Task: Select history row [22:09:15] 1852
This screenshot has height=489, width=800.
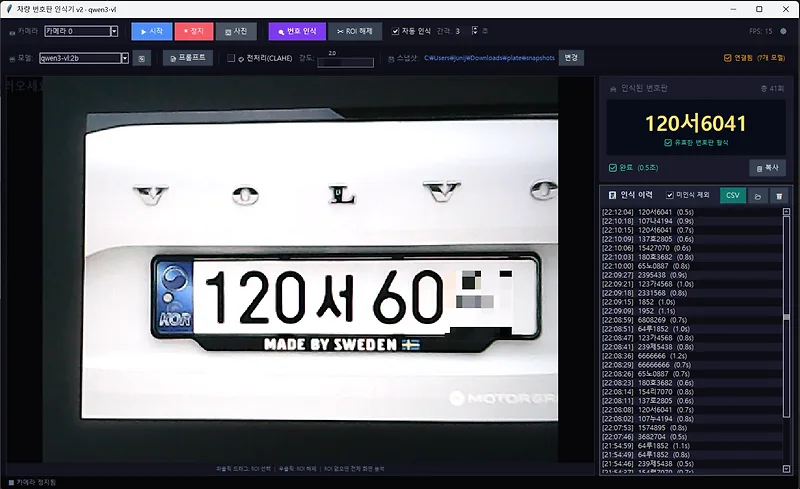Action: [x=691, y=302]
